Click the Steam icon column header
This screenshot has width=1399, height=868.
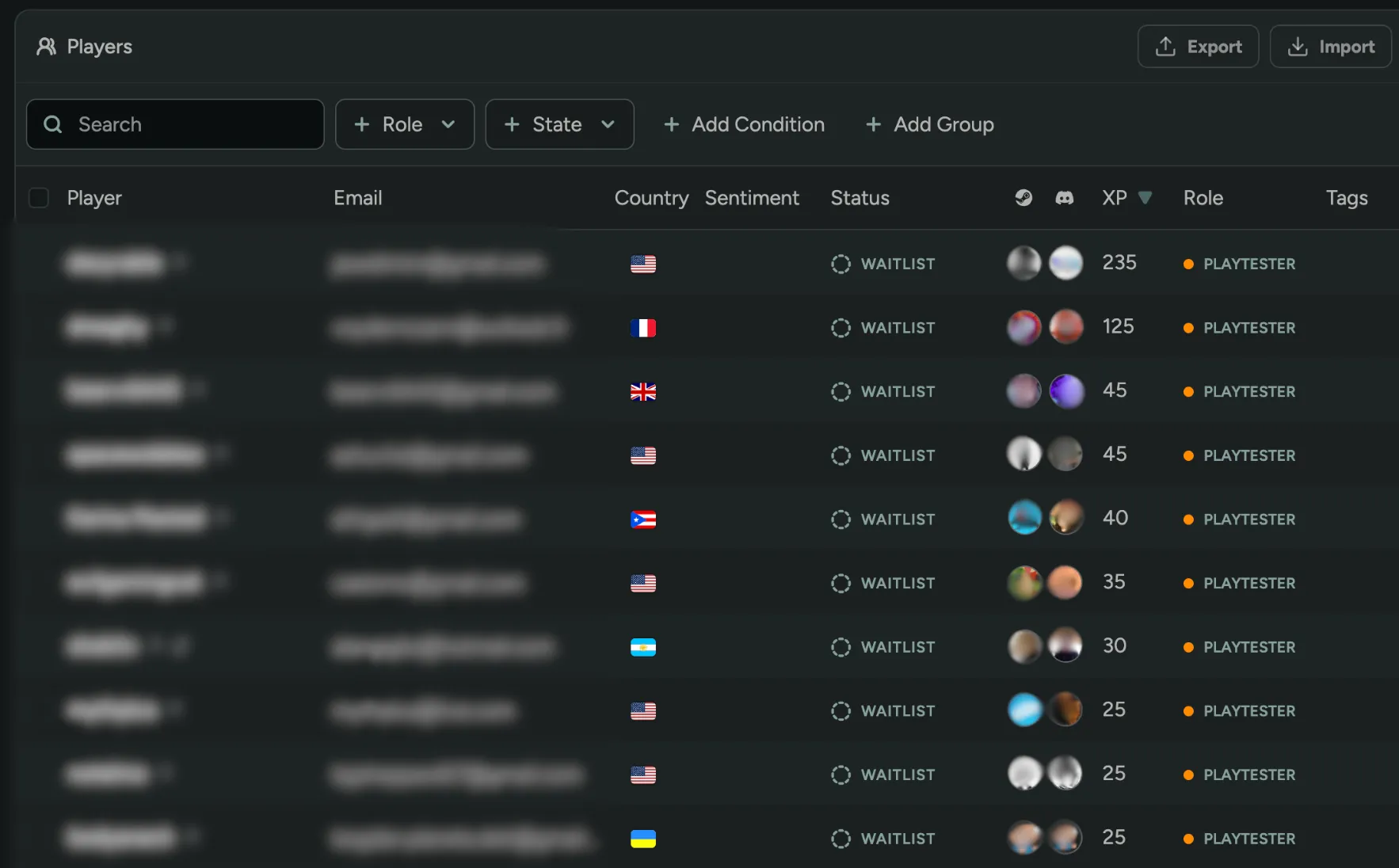(1024, 198)
